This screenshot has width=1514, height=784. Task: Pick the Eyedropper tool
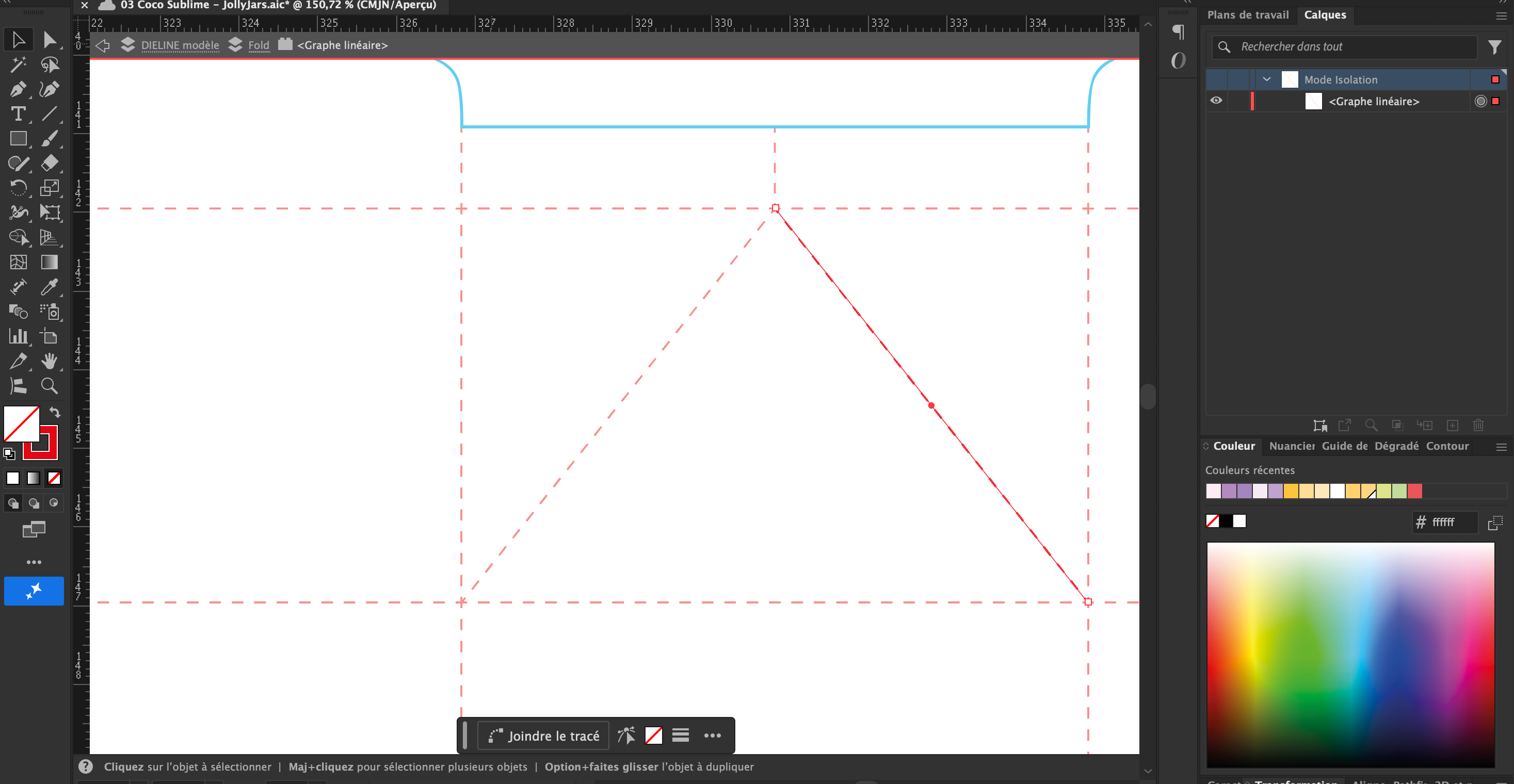point(50,287)
